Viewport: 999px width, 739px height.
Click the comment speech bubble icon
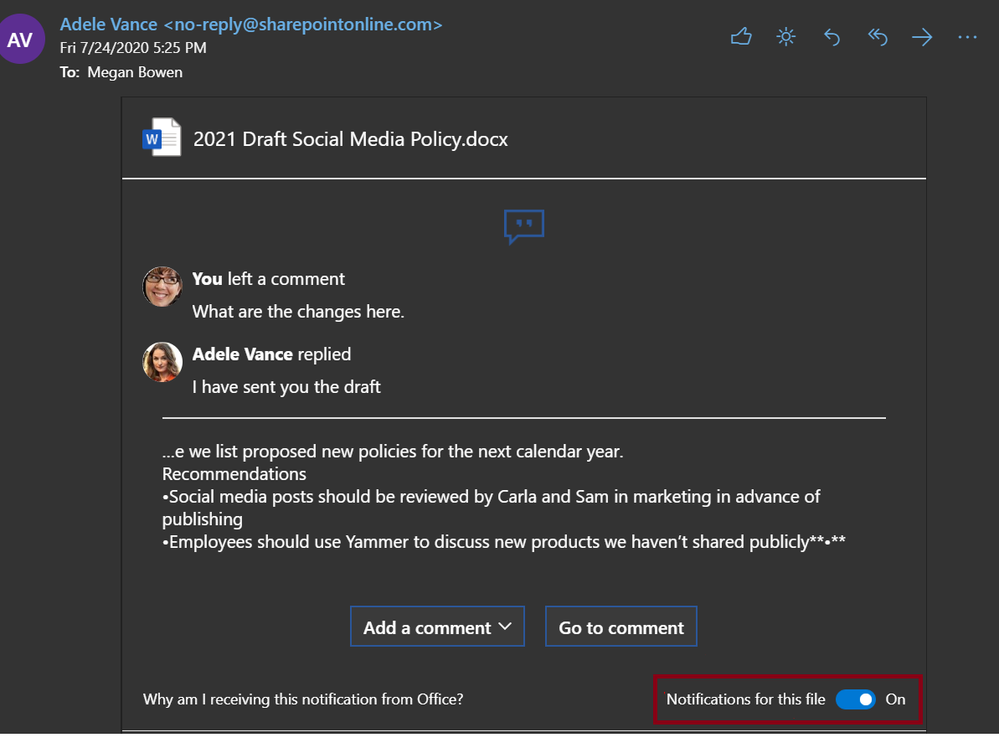pyautogui.click(x=524, y=226)
